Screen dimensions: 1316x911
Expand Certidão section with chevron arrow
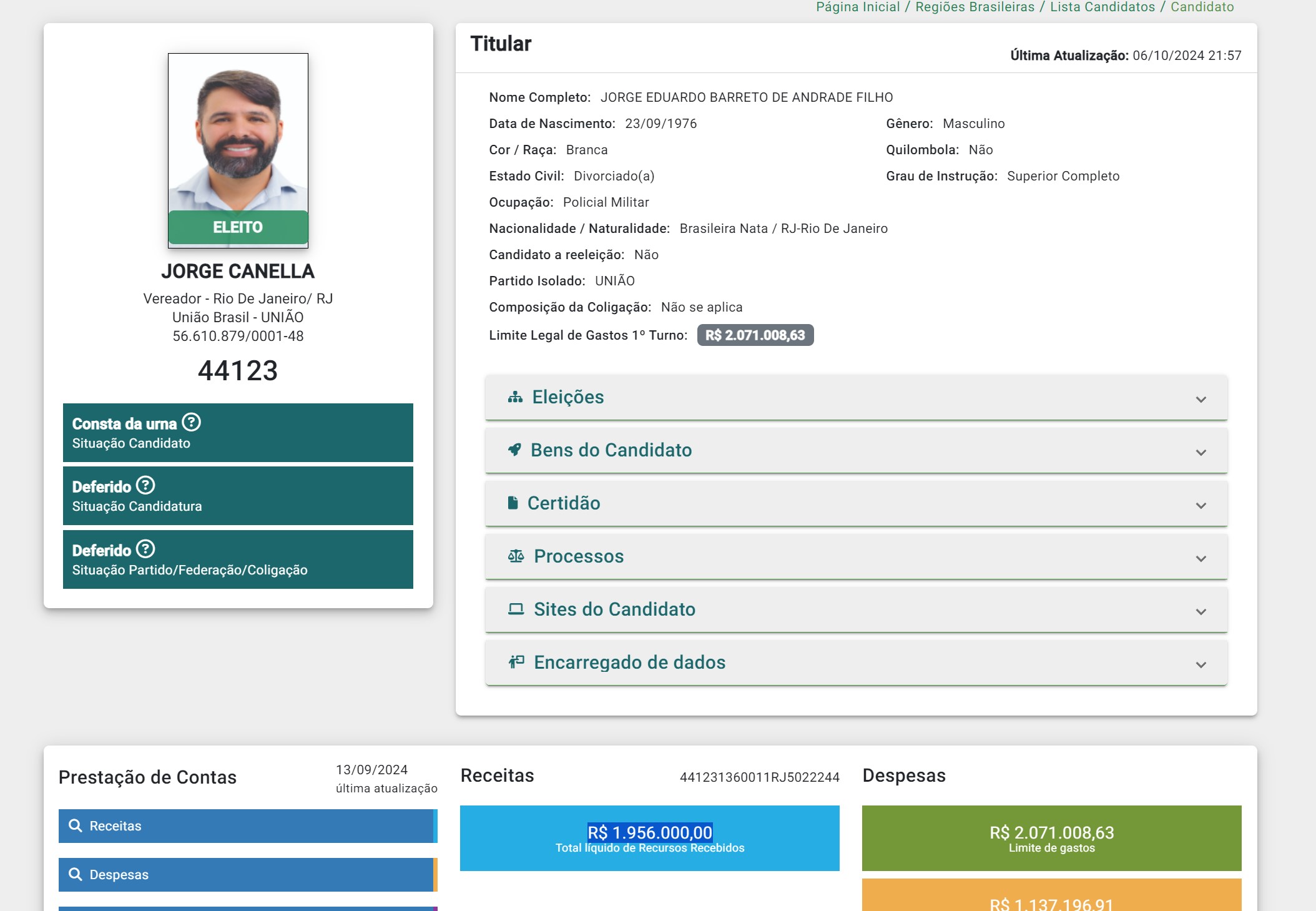point(1201,505)
